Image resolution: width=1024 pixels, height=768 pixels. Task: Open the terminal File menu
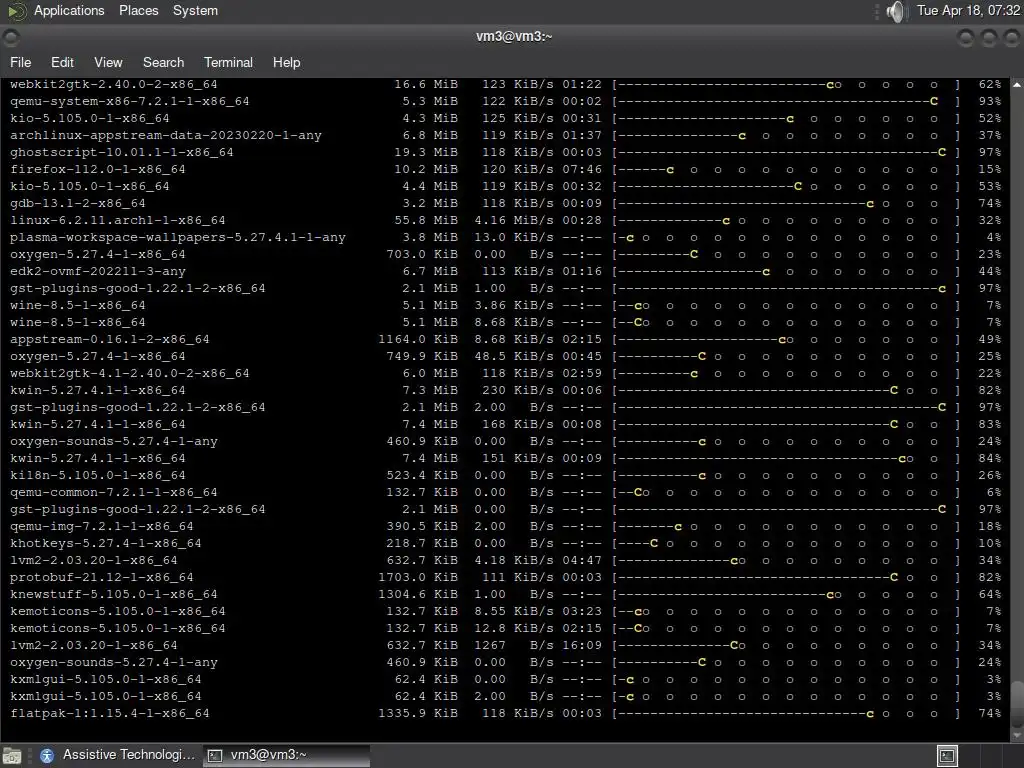pyautogui.click(x=20, y=62)
